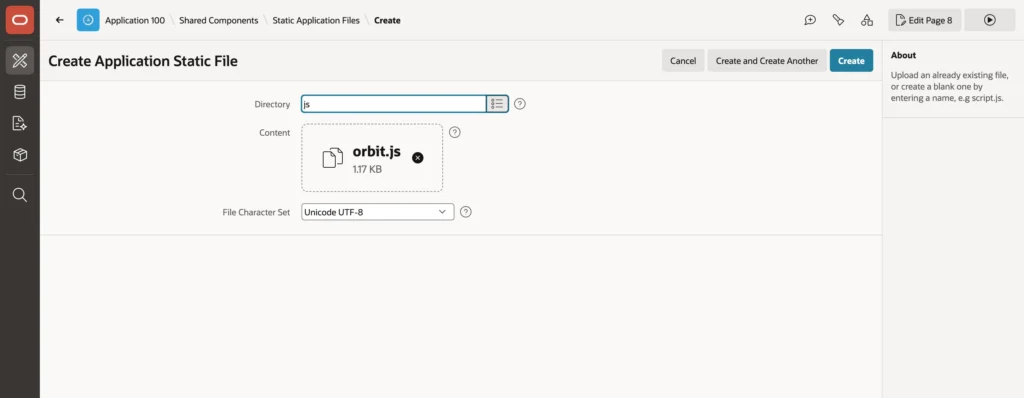Screen dimensions: 1024x398
Task: Click the Content file dropzone area
Action: 372,158
